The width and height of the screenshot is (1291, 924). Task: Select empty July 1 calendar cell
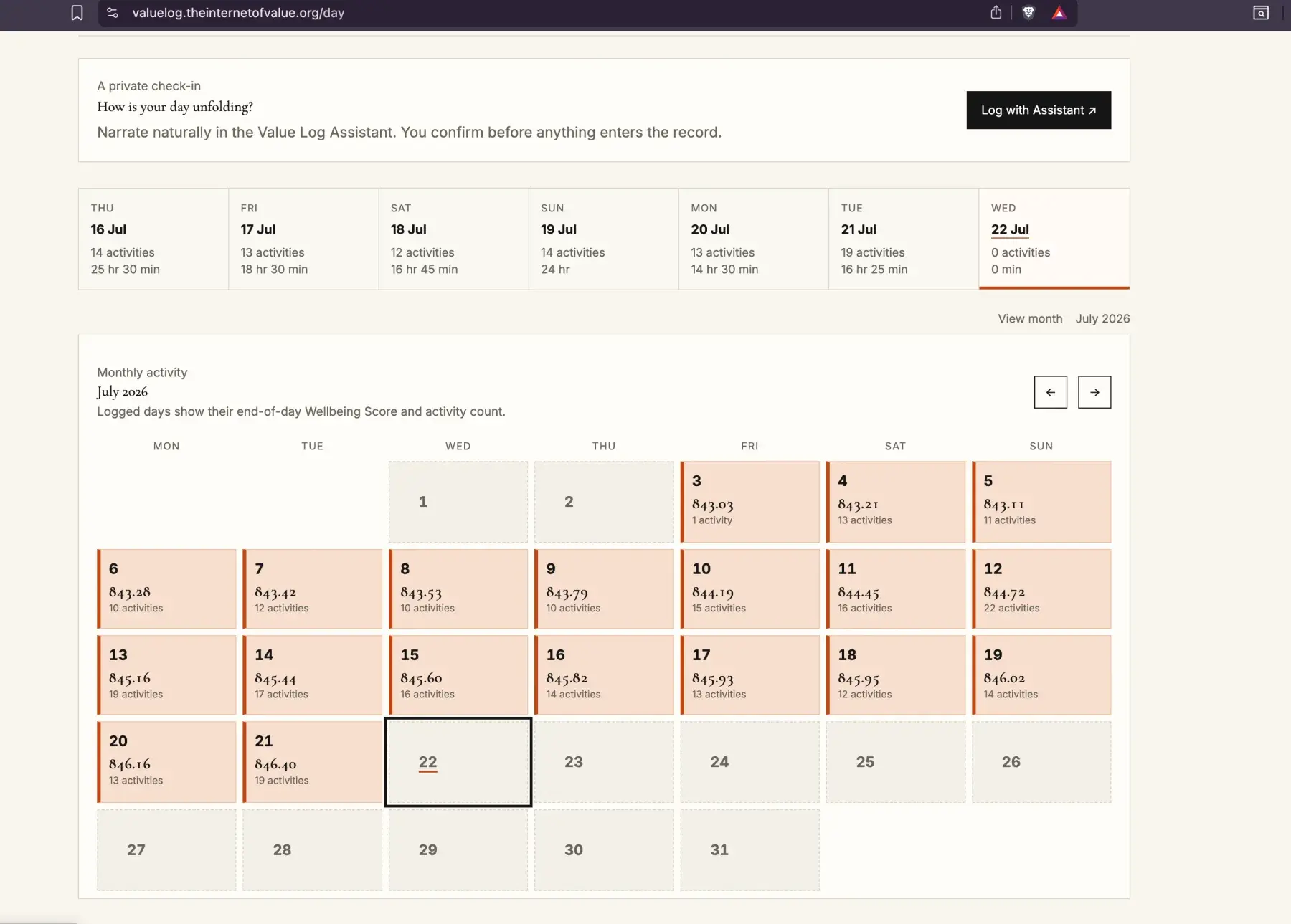click(458, 502)
